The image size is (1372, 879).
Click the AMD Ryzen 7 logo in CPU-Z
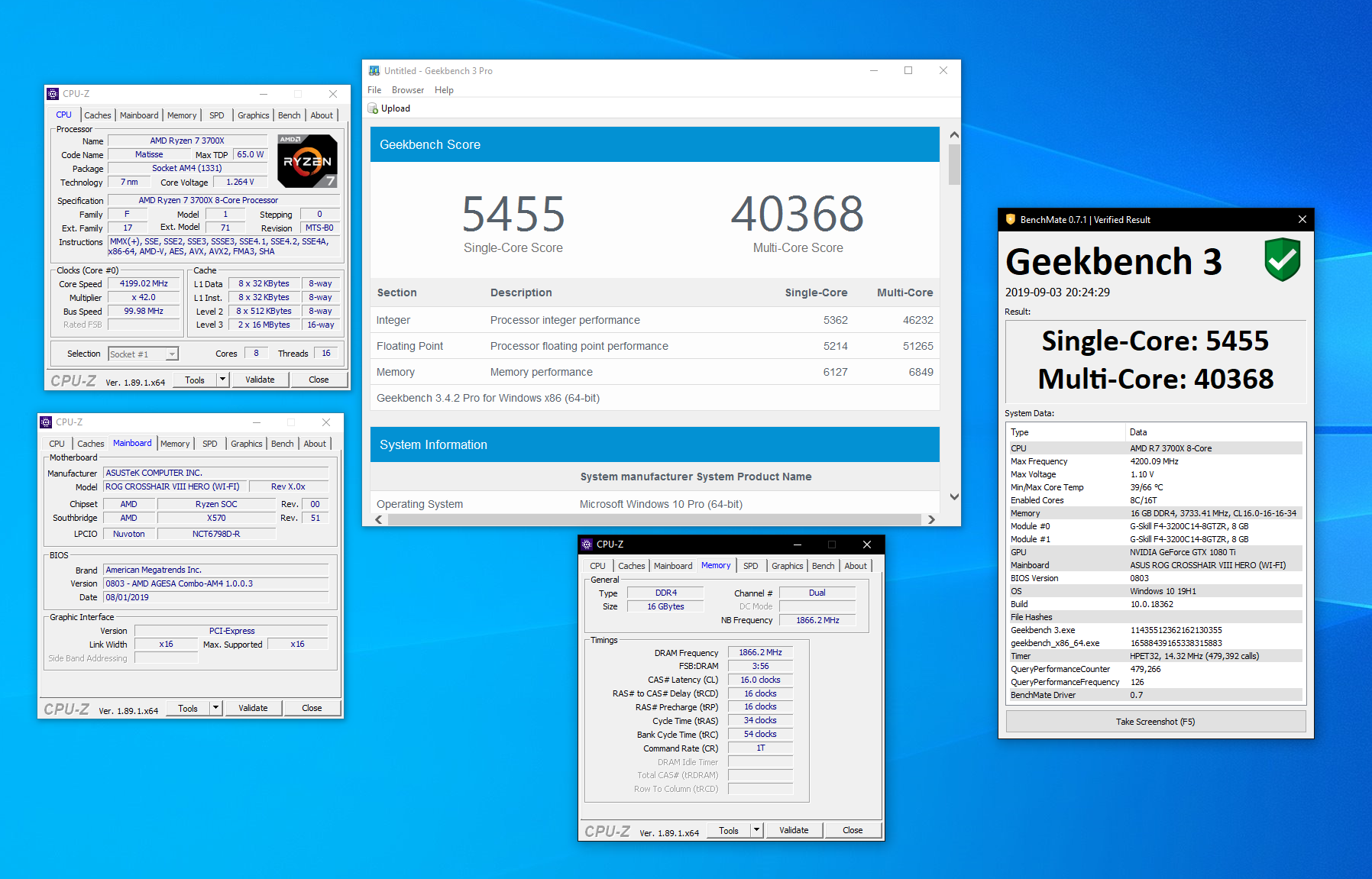point(307,161)
